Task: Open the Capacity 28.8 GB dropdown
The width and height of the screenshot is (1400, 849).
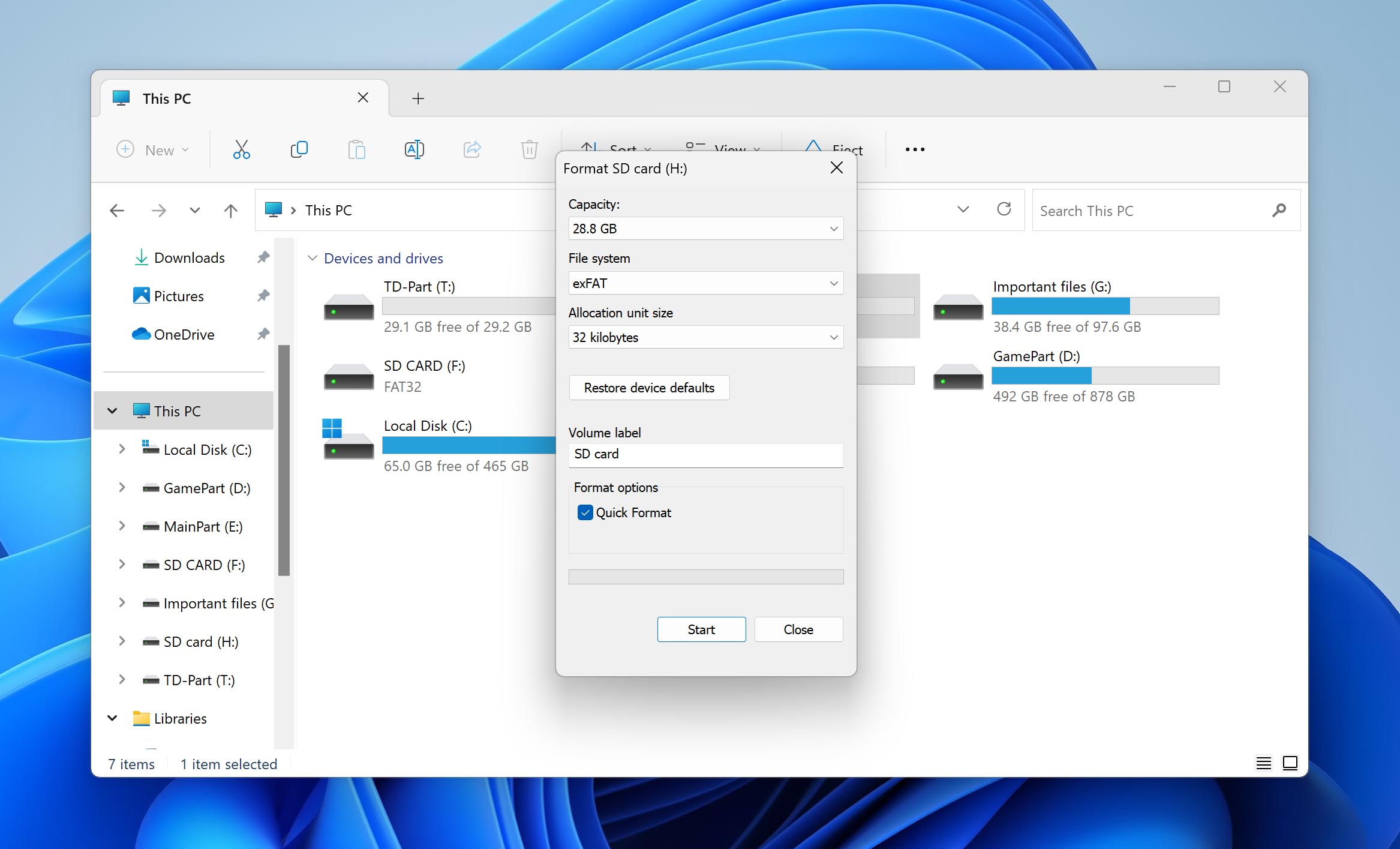Action: point(705,229)
